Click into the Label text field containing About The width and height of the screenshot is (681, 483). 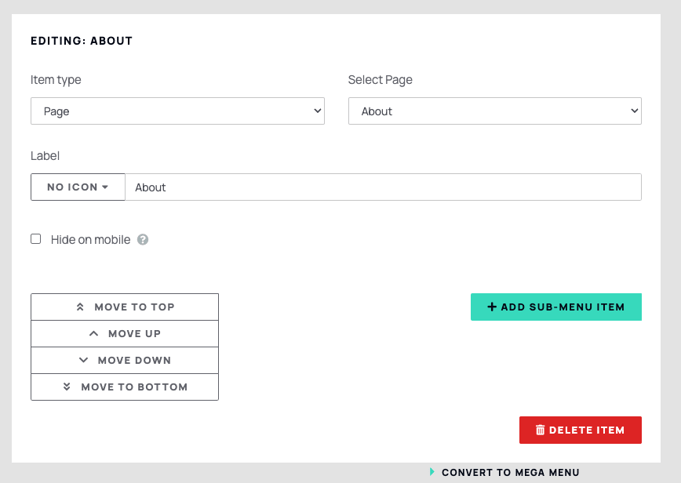(383, 187)
